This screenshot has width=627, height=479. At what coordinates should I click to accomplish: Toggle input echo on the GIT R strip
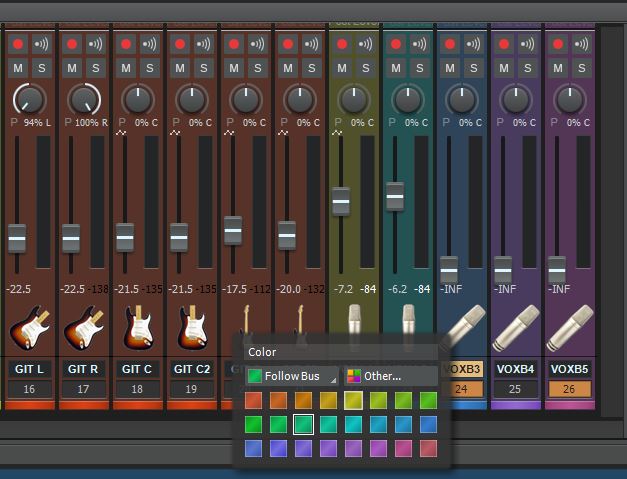tap(96, 44)
